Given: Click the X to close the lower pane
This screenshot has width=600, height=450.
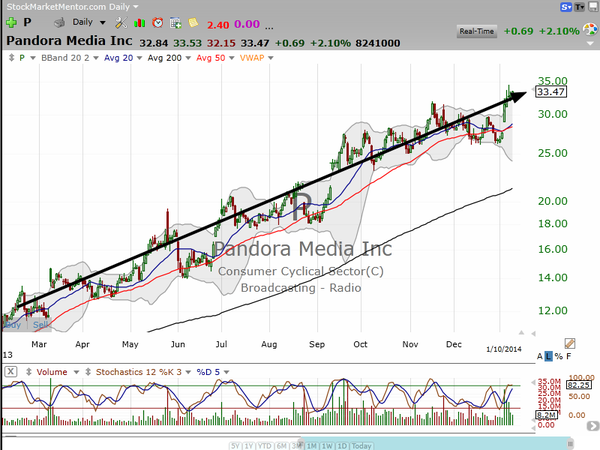Looking at the screenshot, I should click(x=11, y=372).
